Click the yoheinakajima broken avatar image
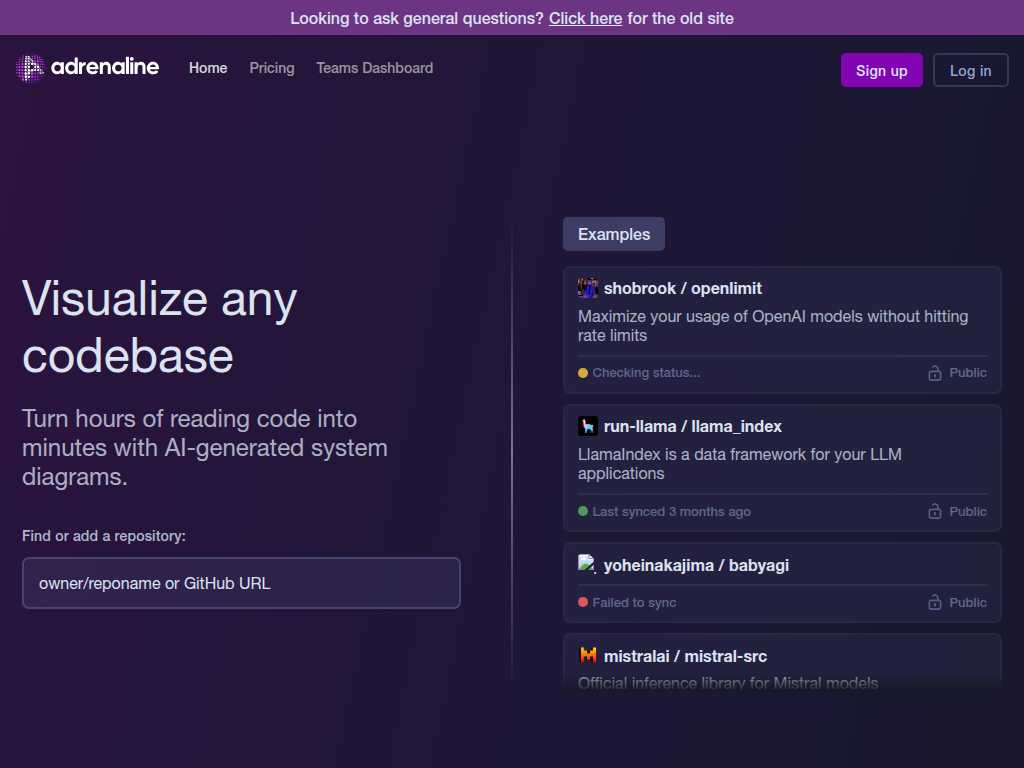The height and width of the screenshot is (768, 1024). point(586,564)
